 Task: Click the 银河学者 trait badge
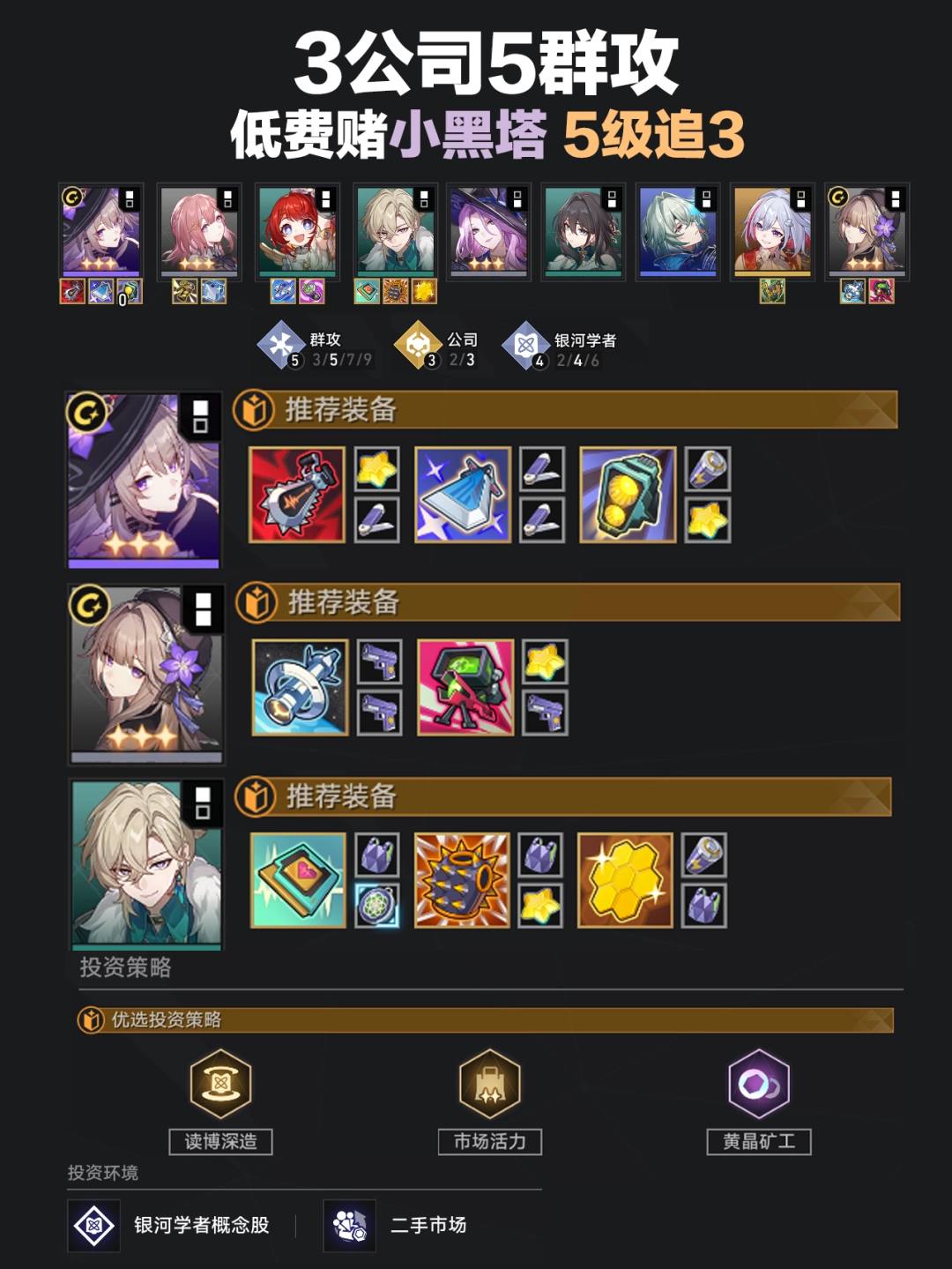pos(560,348)
